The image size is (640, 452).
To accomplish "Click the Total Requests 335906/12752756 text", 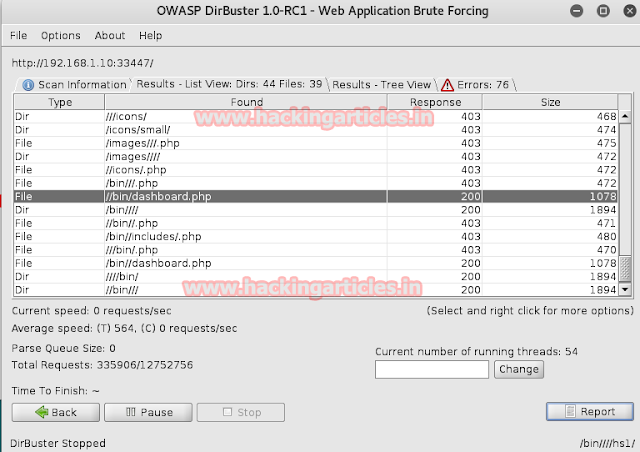I will coord(102,365).
